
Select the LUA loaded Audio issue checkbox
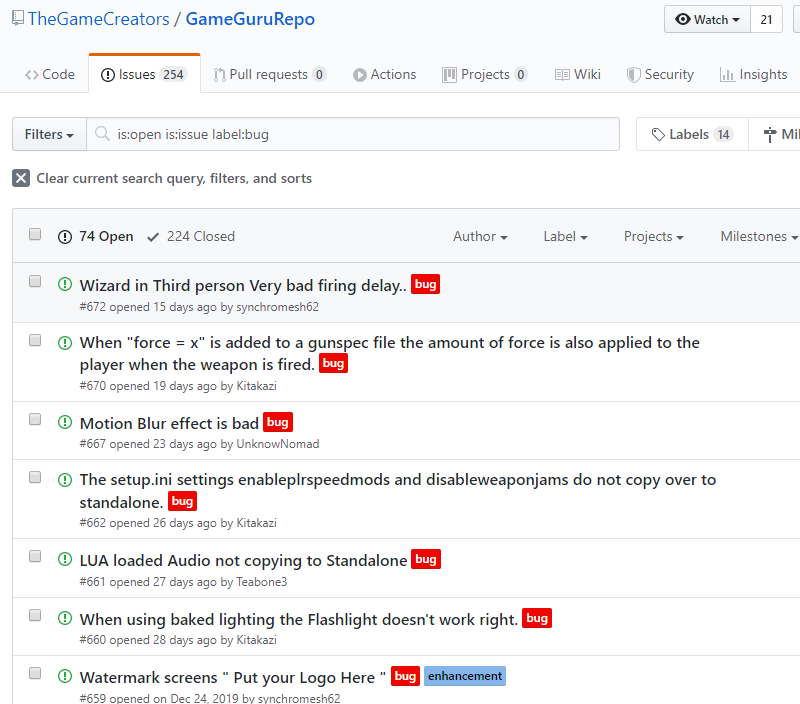point(35,556)
